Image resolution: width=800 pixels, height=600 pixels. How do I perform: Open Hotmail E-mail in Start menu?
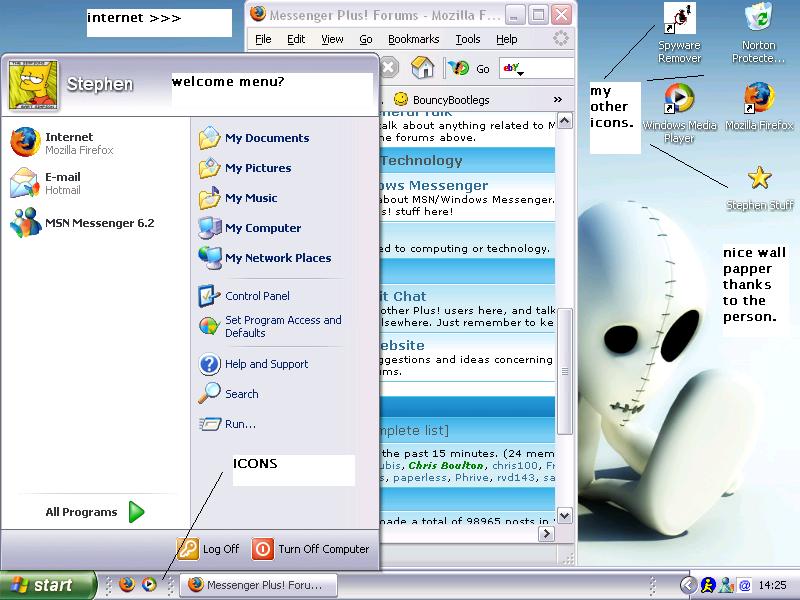point(62,183)
